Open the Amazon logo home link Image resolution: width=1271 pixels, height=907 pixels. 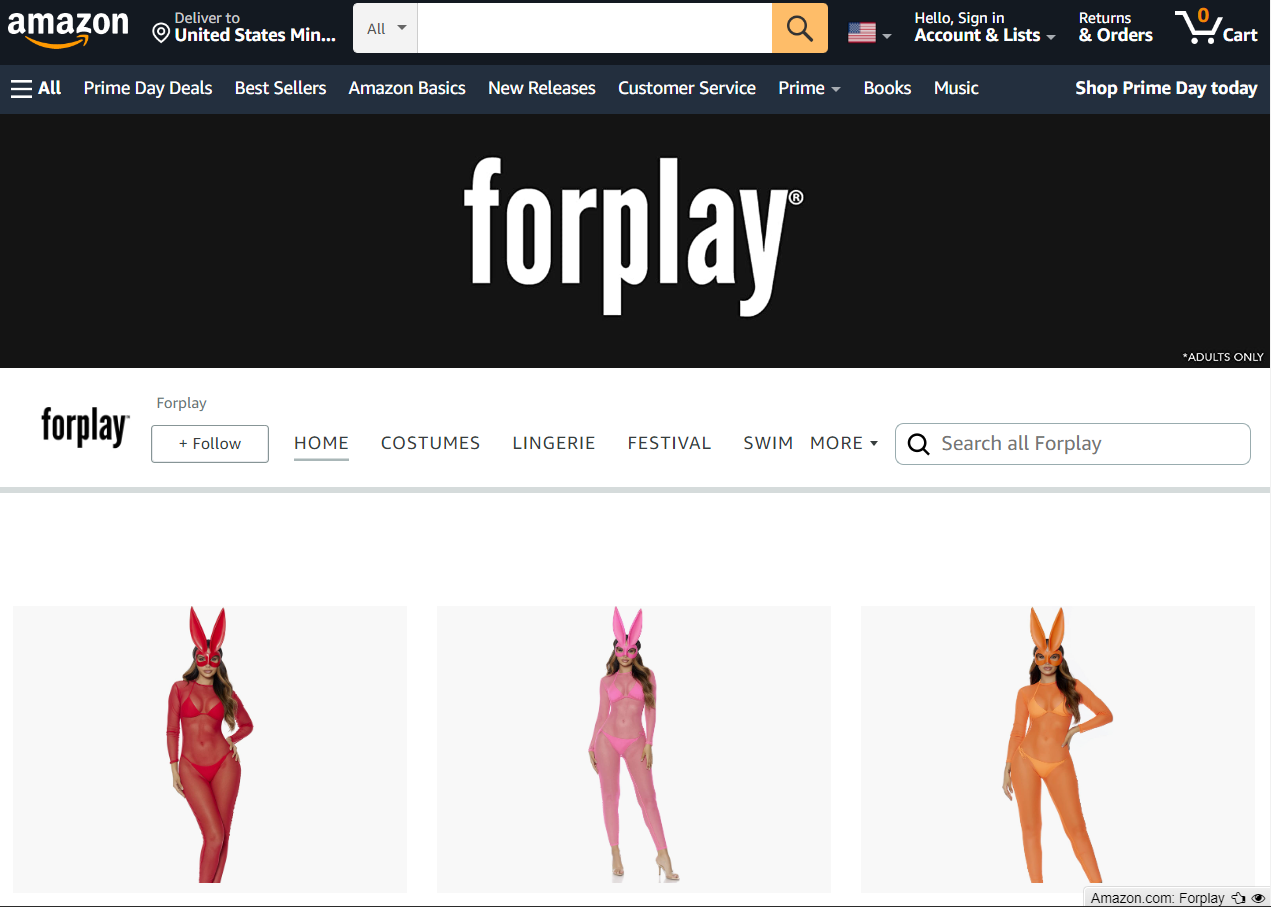(x=68, y=28)
